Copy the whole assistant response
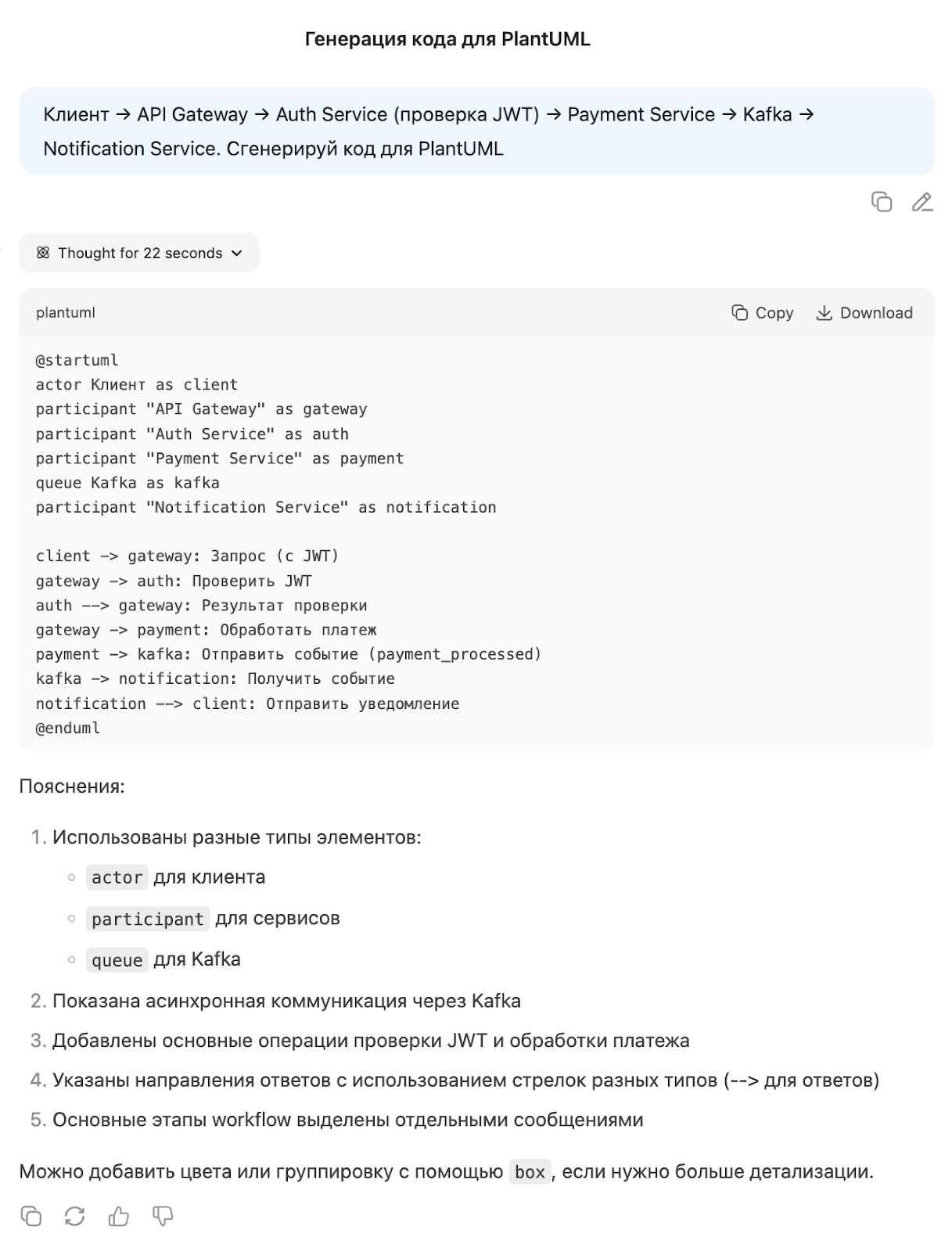952x1252 pixels. click(31, 1216)
